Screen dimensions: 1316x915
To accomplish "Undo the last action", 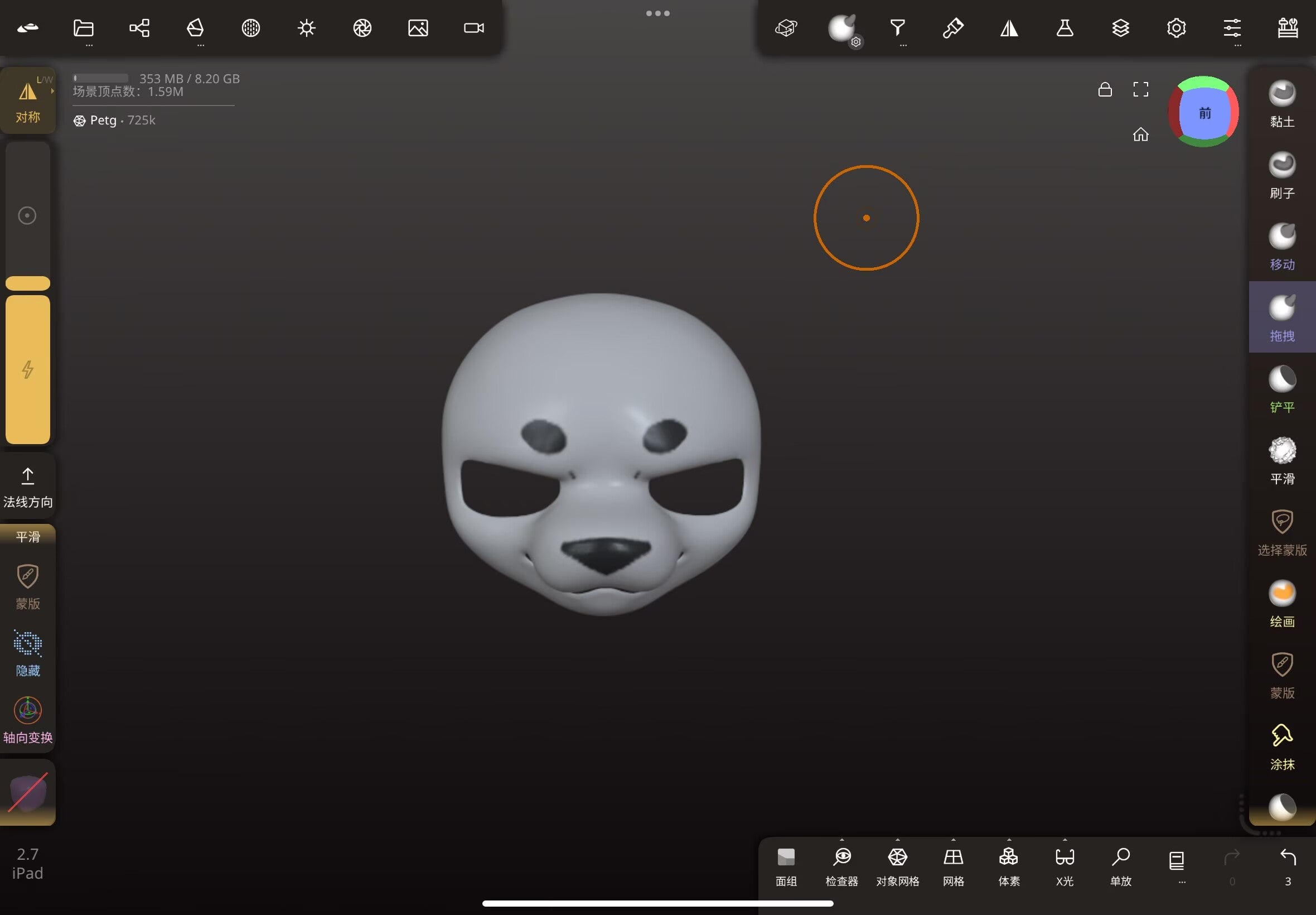I will coord(1288,867).
